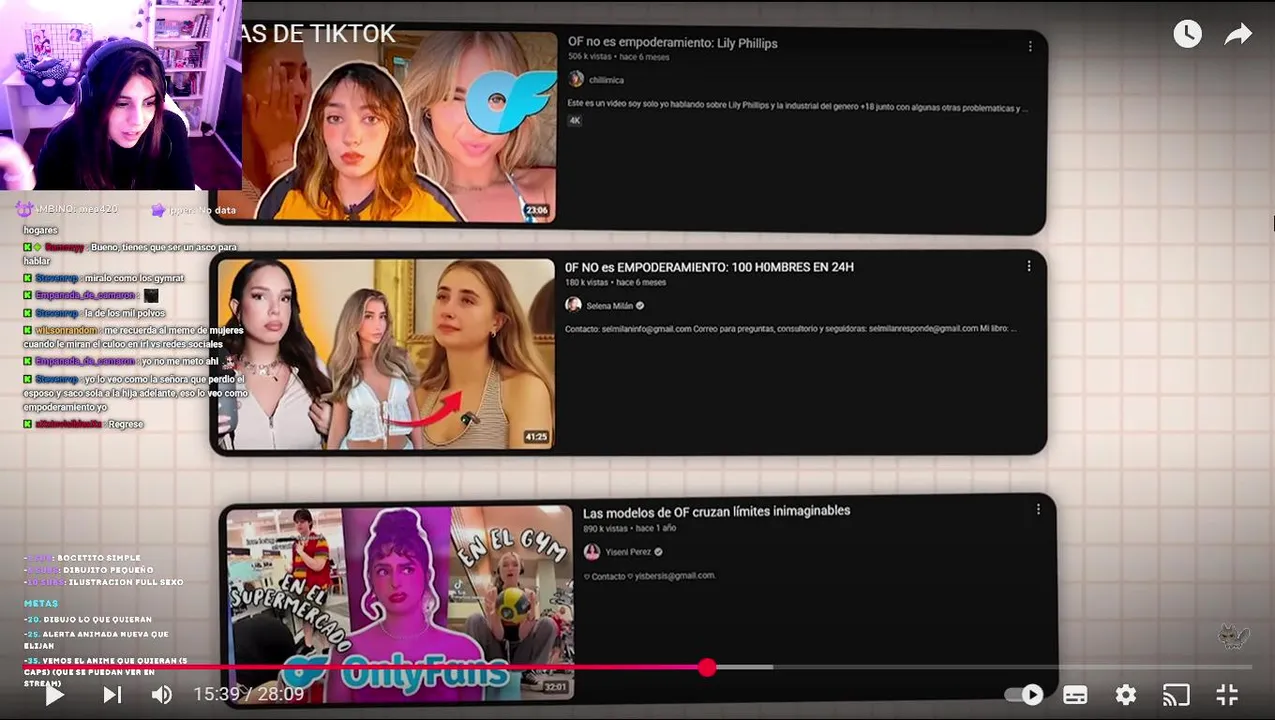Open '0F NO es EMPODERAMIENTO: 100 H0MBRES EN 24H' title
This screenshot has width=1275, height=720.
point(709,267)
